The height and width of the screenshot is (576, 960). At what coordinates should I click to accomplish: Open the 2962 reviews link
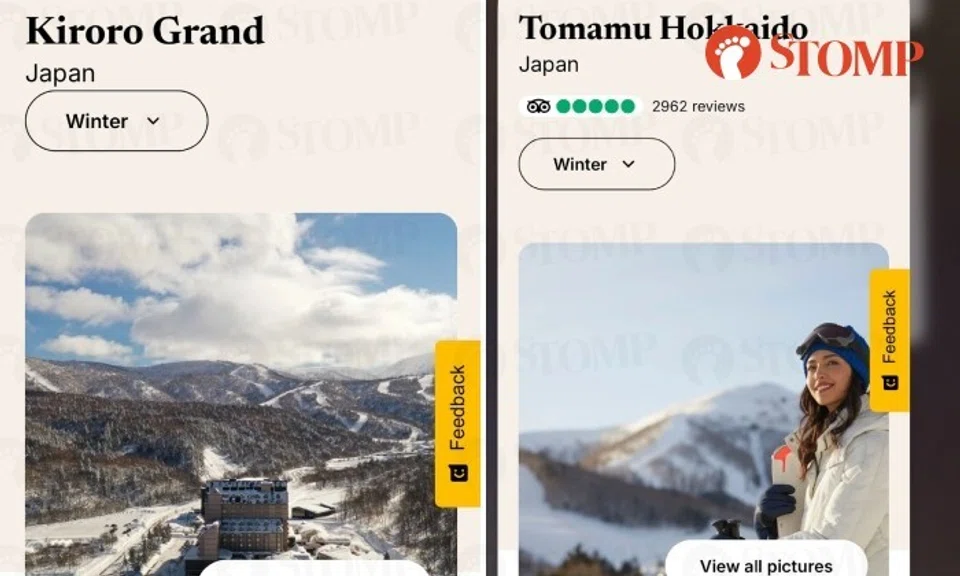coord(698,107)
